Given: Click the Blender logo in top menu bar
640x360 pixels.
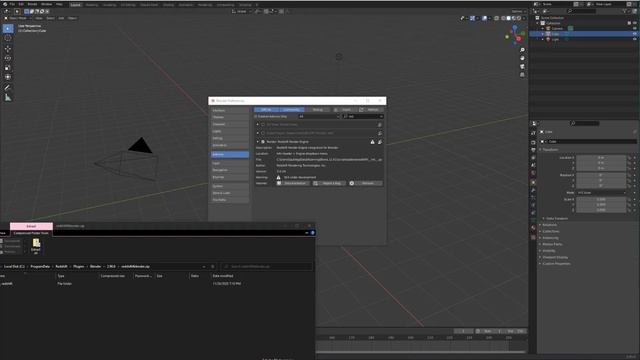Looking at the screenshot, I should pyautogui.click(x=5, y=4).
